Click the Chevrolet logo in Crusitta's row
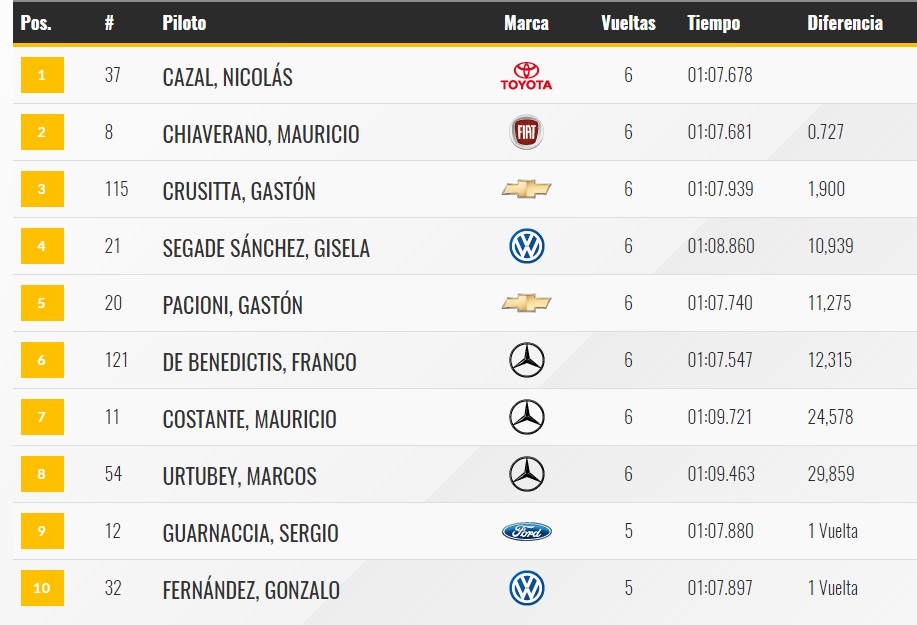 pos(526,189)
